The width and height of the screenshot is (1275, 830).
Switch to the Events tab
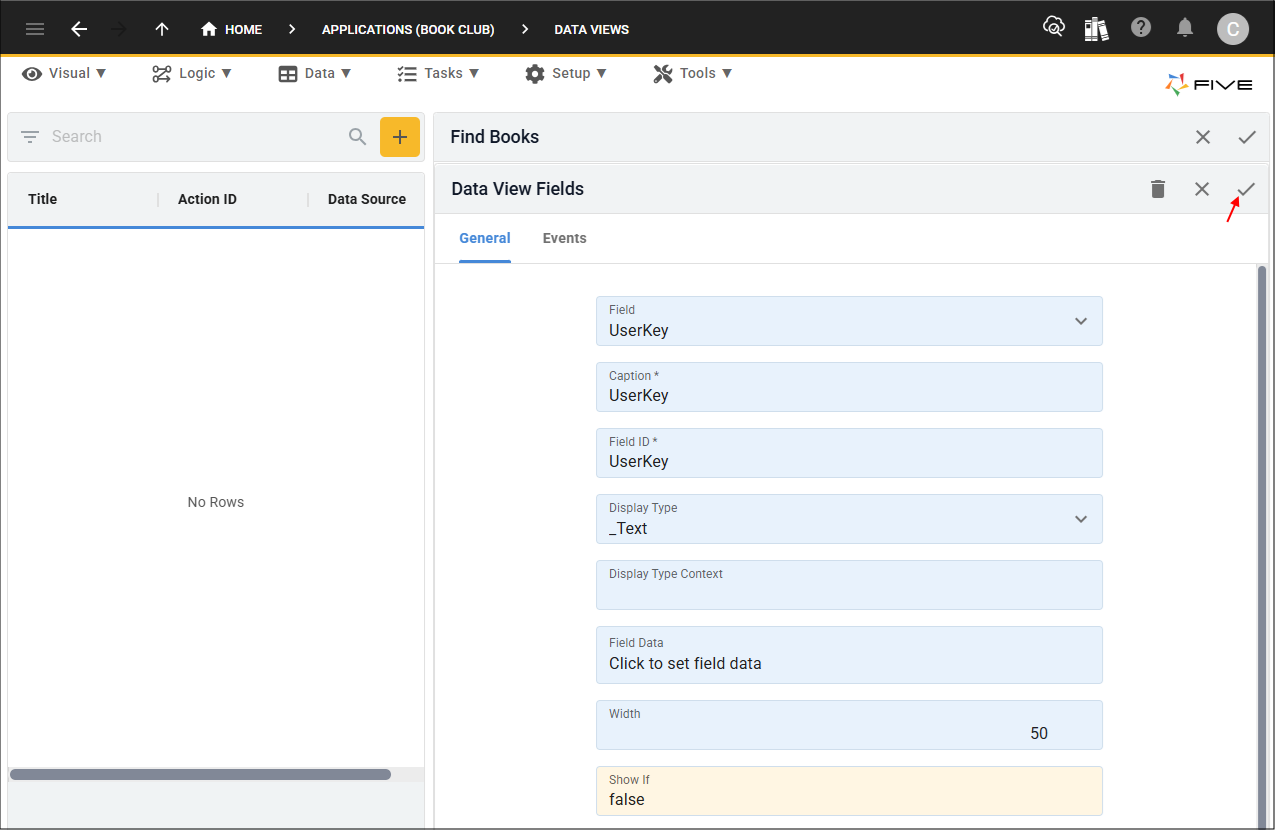[564, 238]
